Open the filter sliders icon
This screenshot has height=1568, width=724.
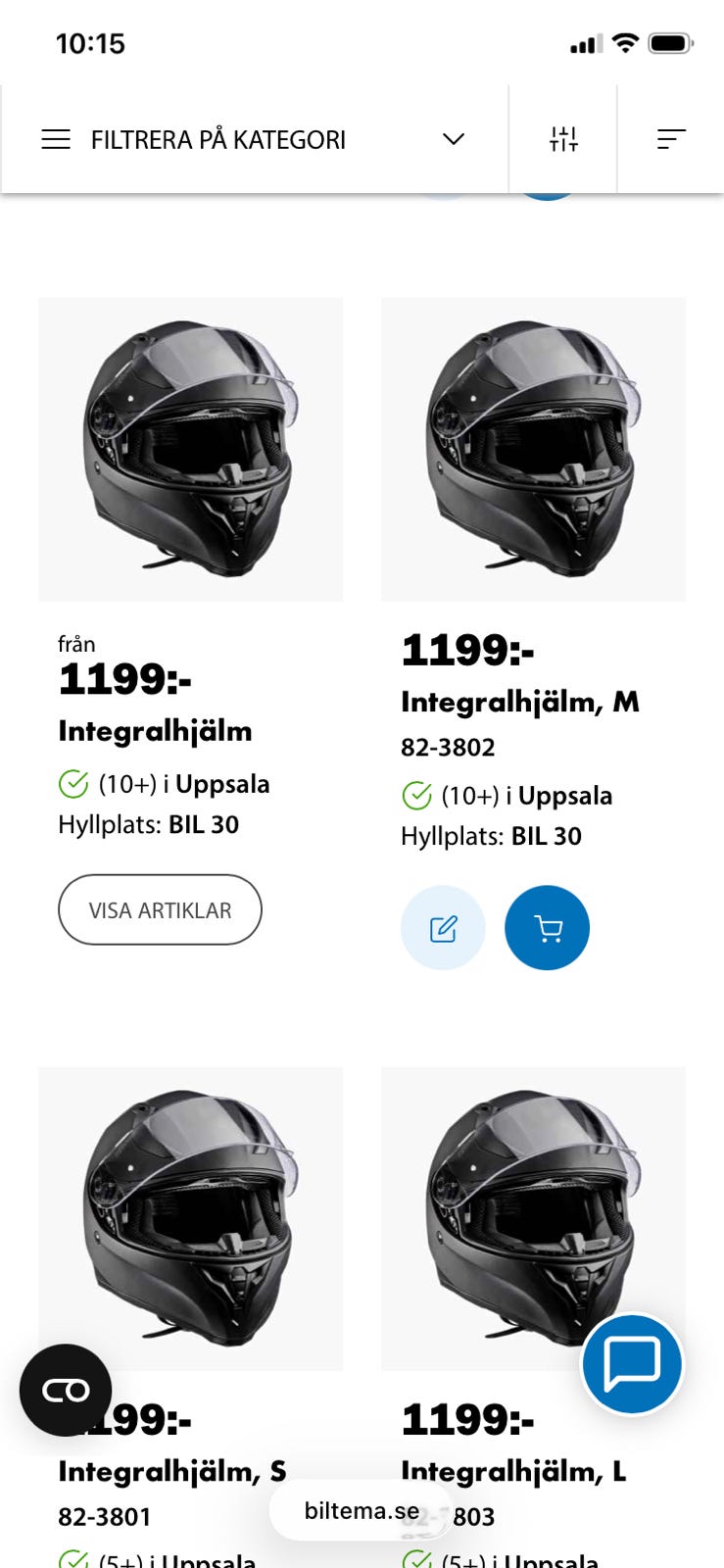click(563, 139)
